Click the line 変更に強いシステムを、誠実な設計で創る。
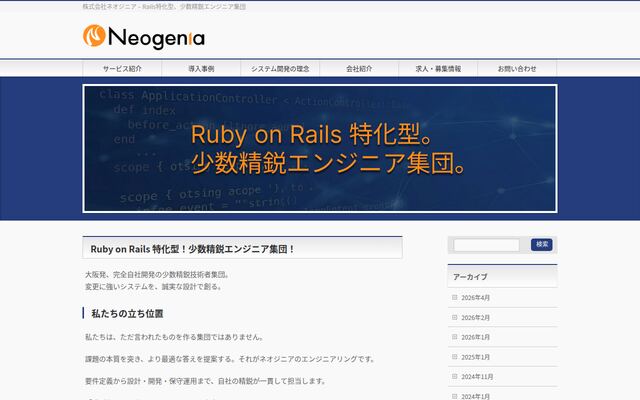Image resolution: width=640 pixels, height=400 pixels. pyautogui.click(x=154, y=287)
